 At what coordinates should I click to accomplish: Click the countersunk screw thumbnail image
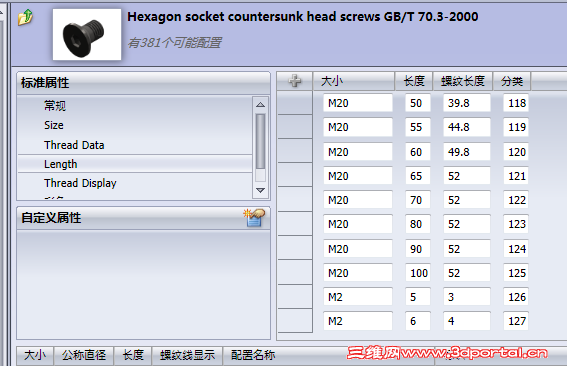[x=87, y=35]
